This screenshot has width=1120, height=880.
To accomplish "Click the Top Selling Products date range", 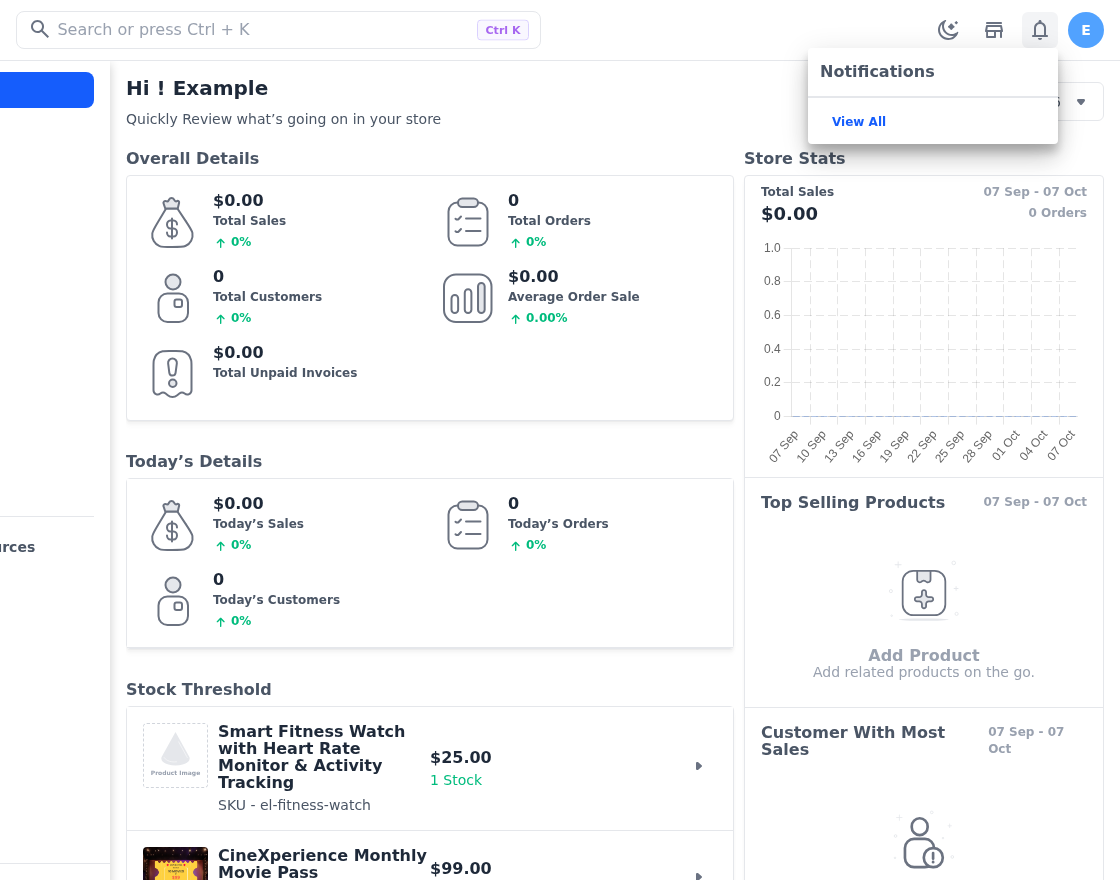I will (x=1035, y=501).
